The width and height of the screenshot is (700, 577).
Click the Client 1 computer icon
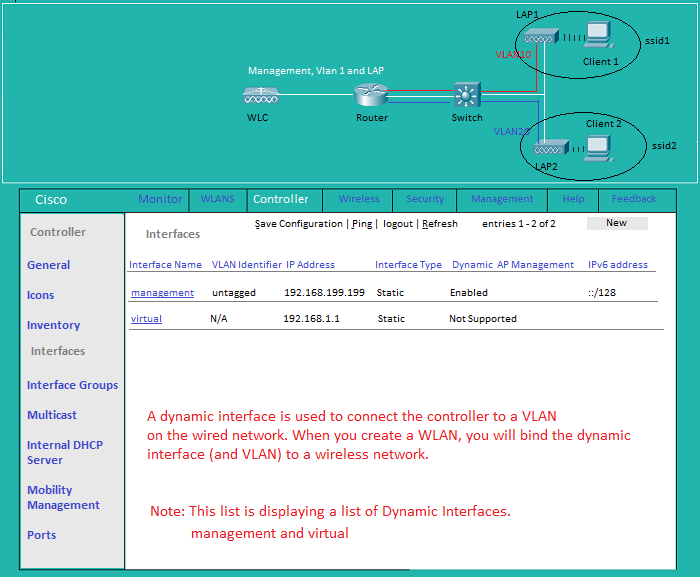pos(600,35)
